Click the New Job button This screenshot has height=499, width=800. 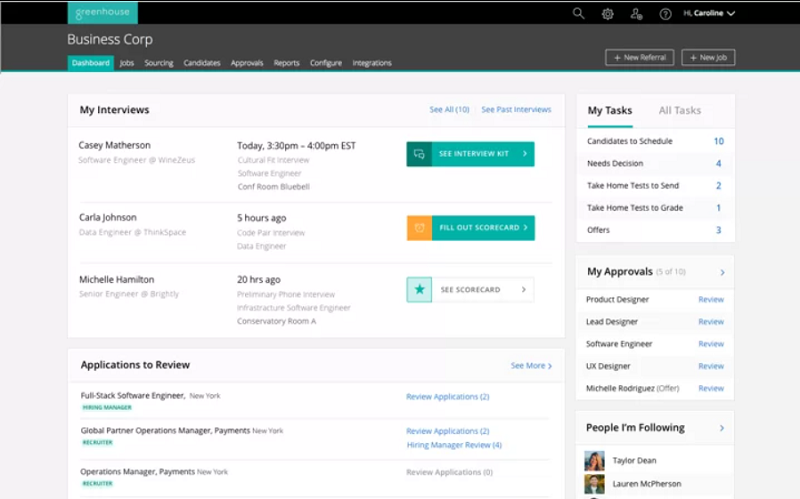(708, 58)
